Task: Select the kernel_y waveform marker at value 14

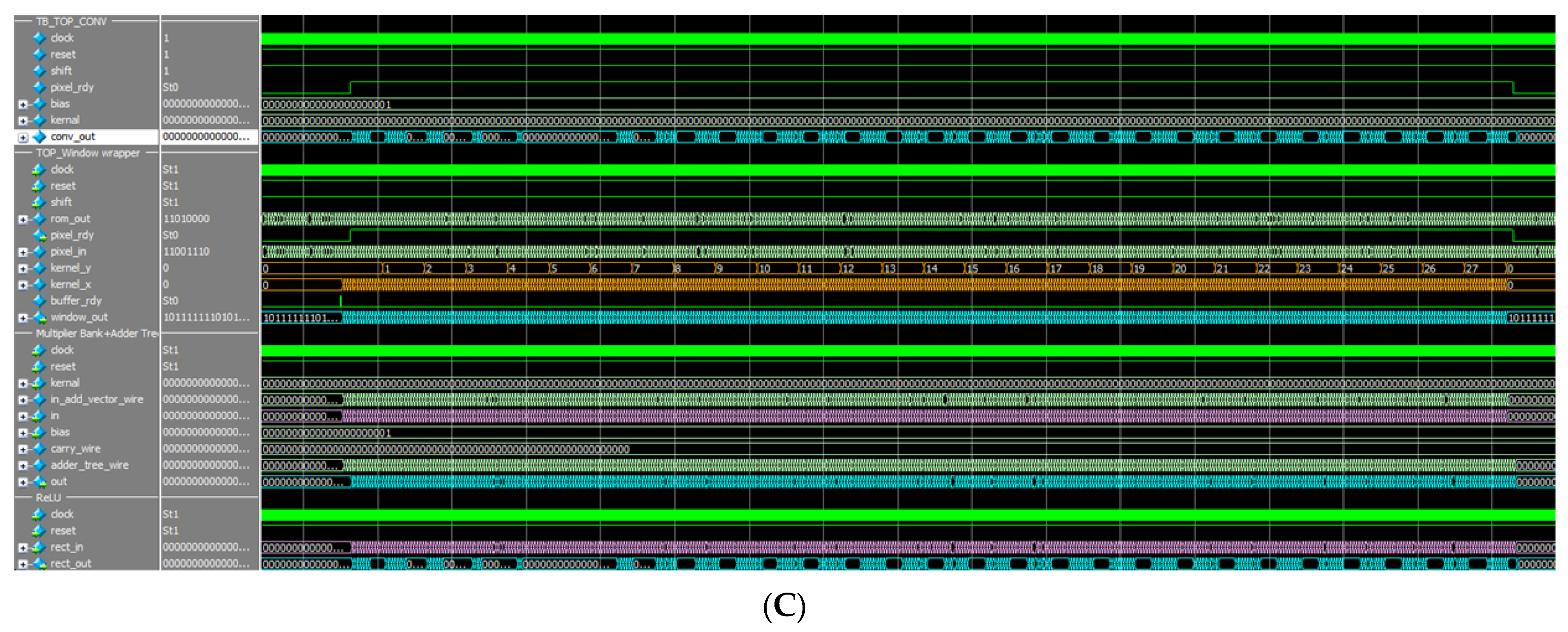Action: pos(933,268)
